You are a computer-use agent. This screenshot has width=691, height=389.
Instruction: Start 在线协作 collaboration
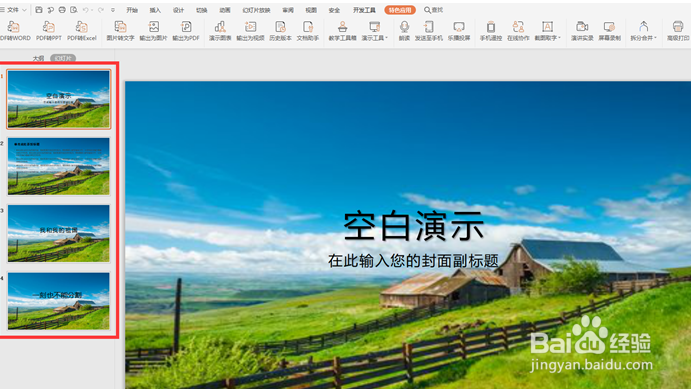tap(518, 31)
